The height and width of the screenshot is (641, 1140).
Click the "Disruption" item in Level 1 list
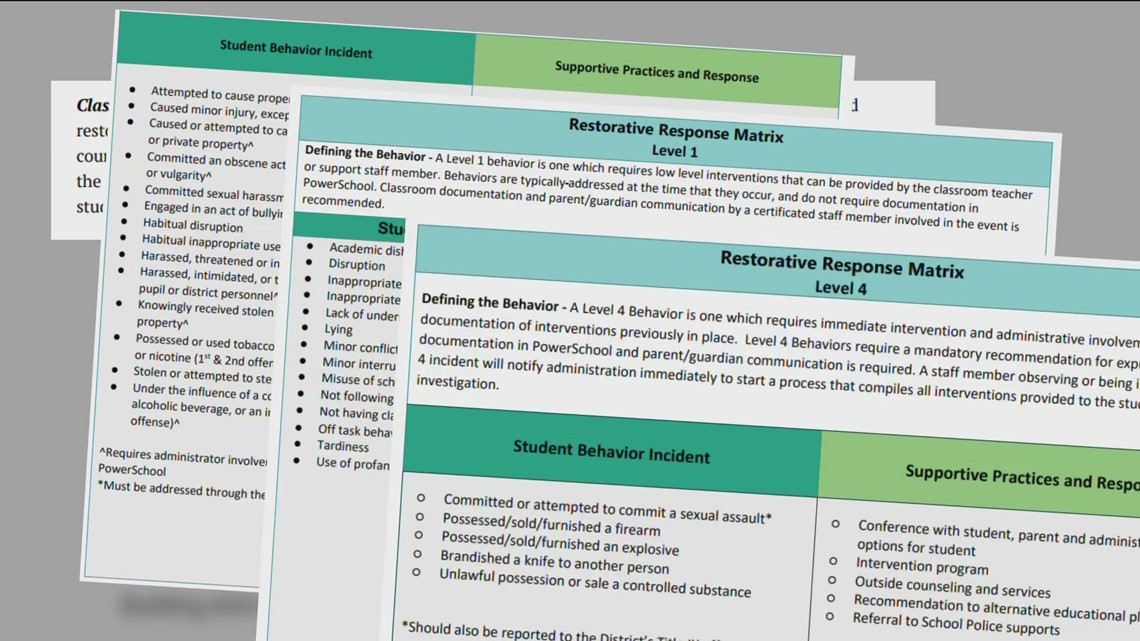[x=356, y=265]
